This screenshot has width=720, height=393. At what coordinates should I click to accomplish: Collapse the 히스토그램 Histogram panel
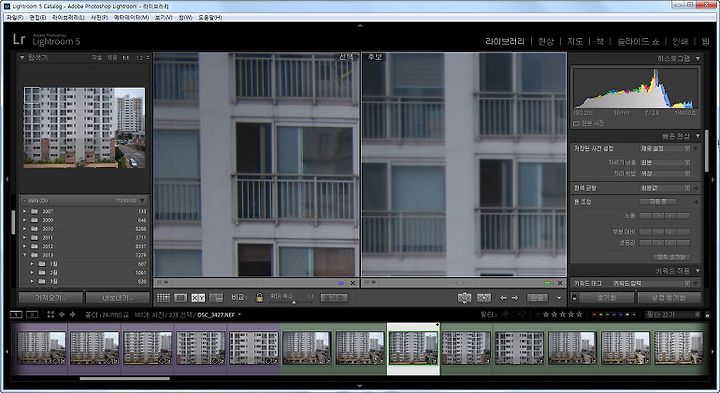698,58
